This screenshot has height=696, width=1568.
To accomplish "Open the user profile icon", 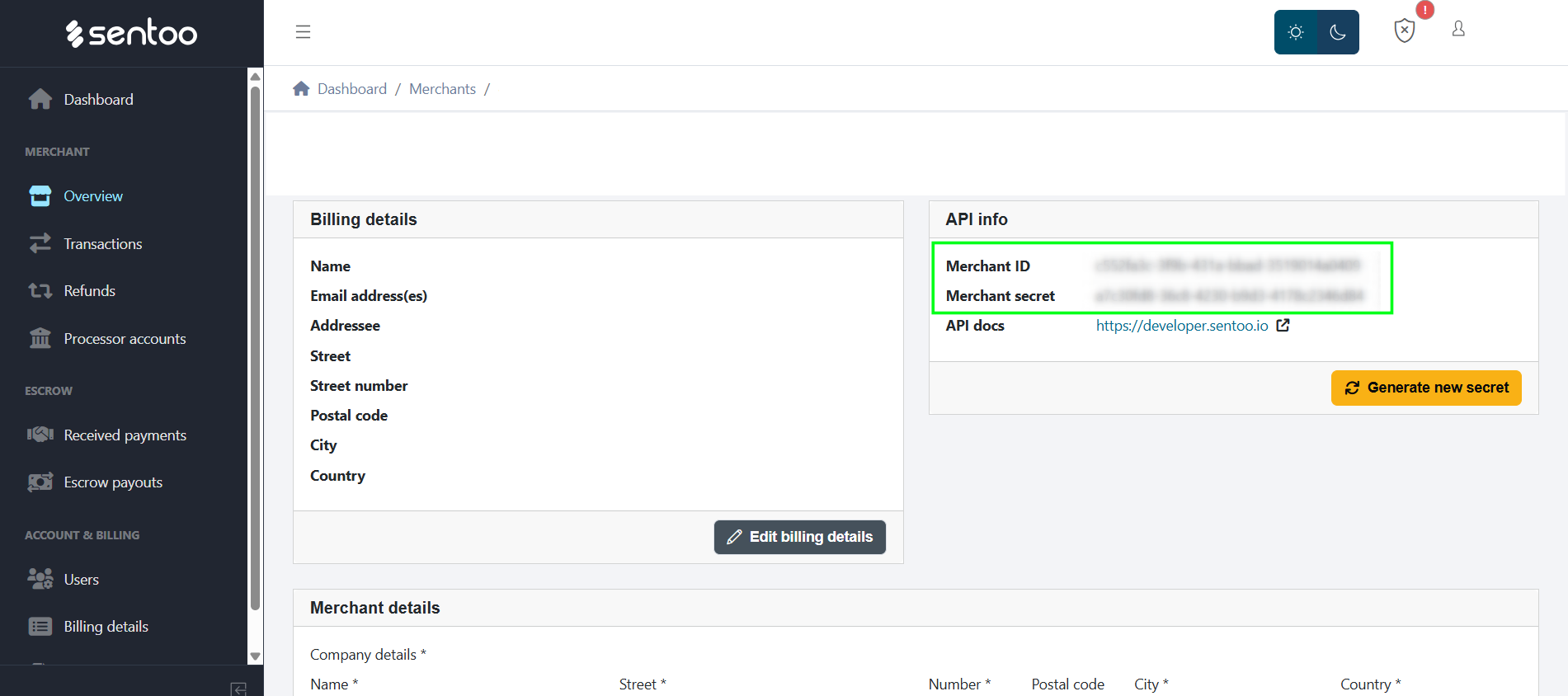I will tap(1458, 30).
